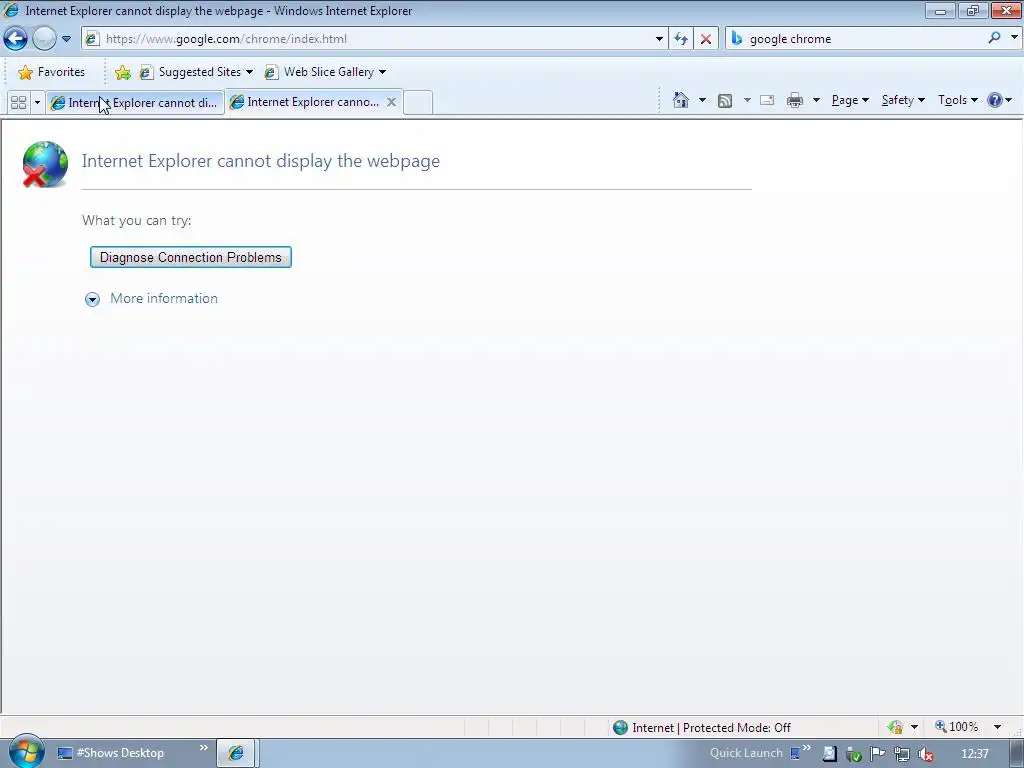The width and height of the screenshot is (1024, 768).
Task: Click the network tray icon
Action: point(902,754)
